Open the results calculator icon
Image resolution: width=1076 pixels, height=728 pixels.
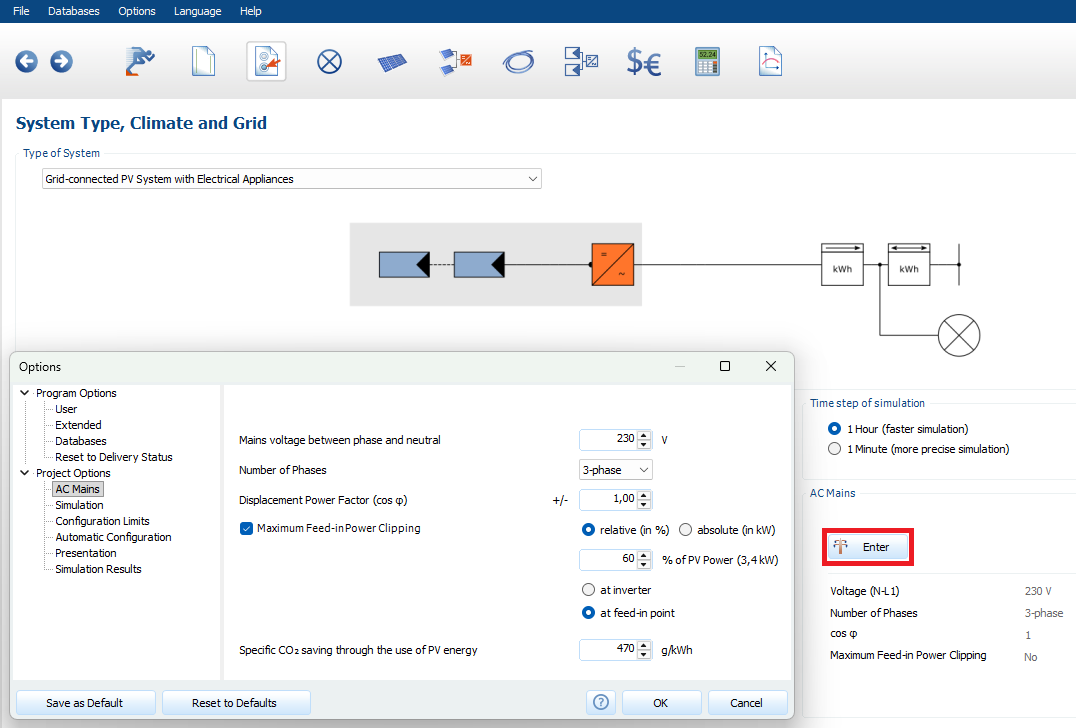click(x=708, y=62)
